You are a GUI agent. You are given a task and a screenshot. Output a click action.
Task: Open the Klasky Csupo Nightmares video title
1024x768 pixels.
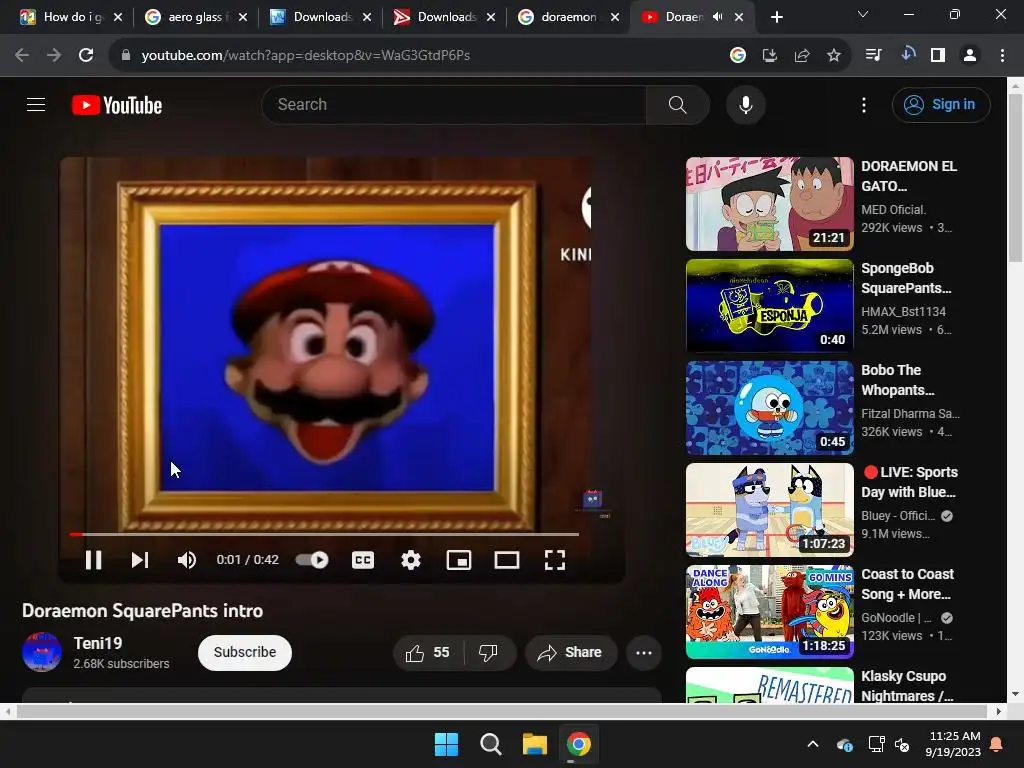click(x=908, y=686)
